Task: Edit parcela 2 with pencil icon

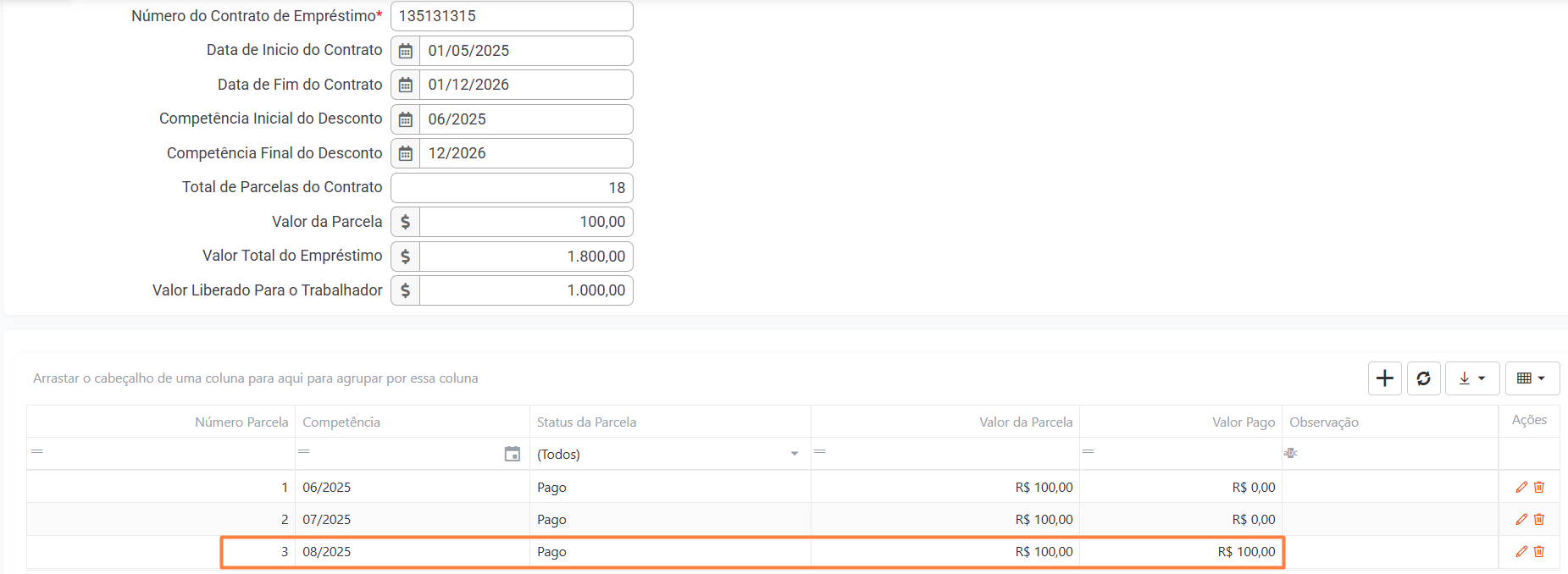Action: tap(1521, 519)
